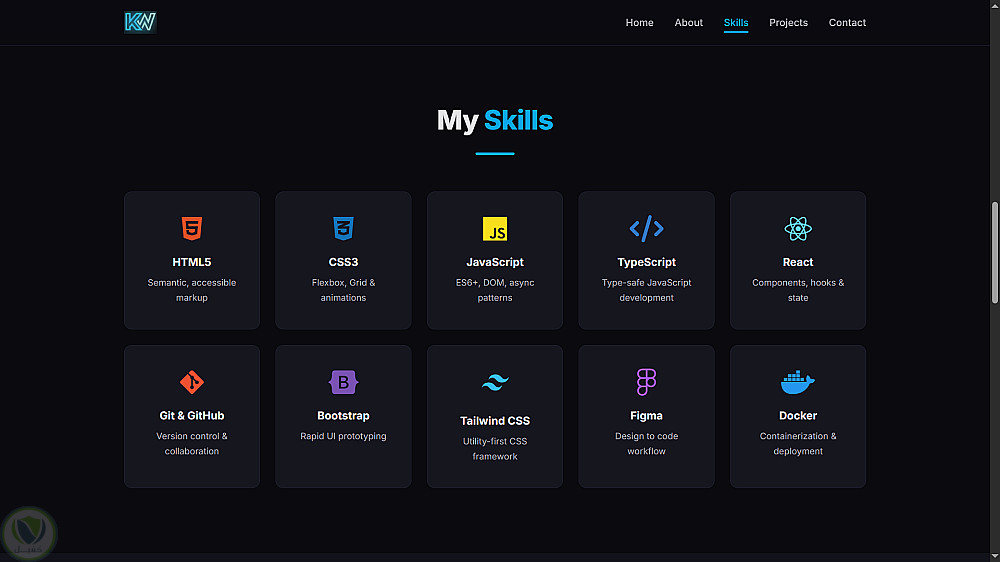Select the CSS3 card title

pyautogui.click(x=343, y=262)
